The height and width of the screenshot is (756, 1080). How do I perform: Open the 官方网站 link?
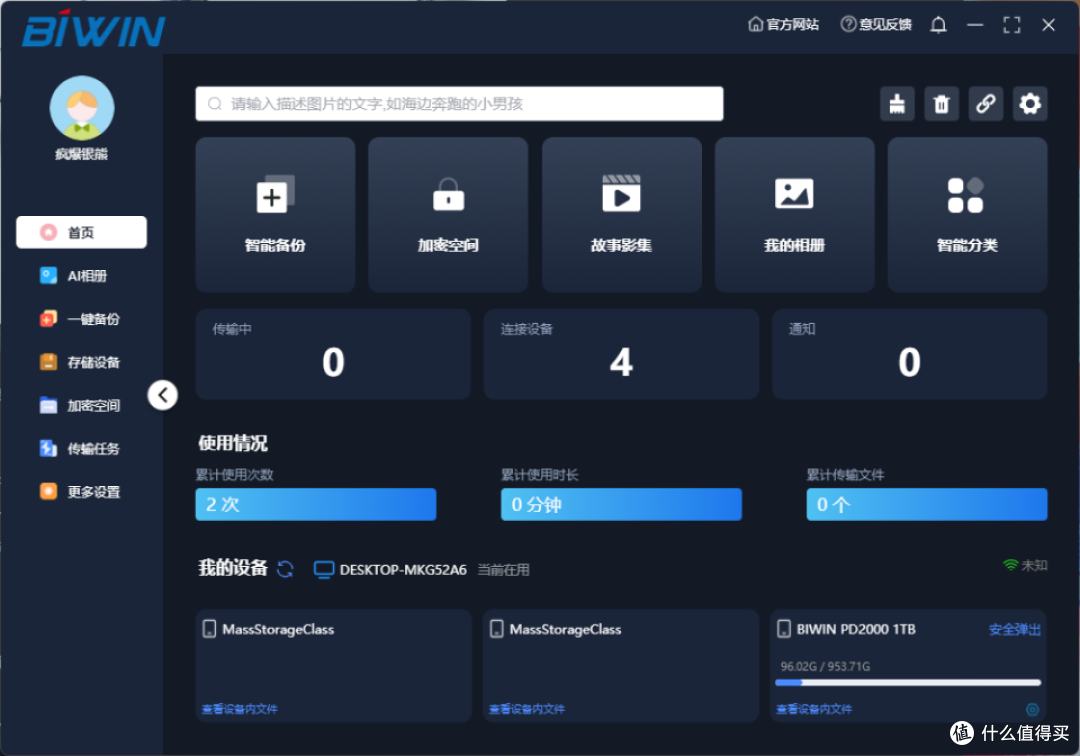tap(783, 25)
